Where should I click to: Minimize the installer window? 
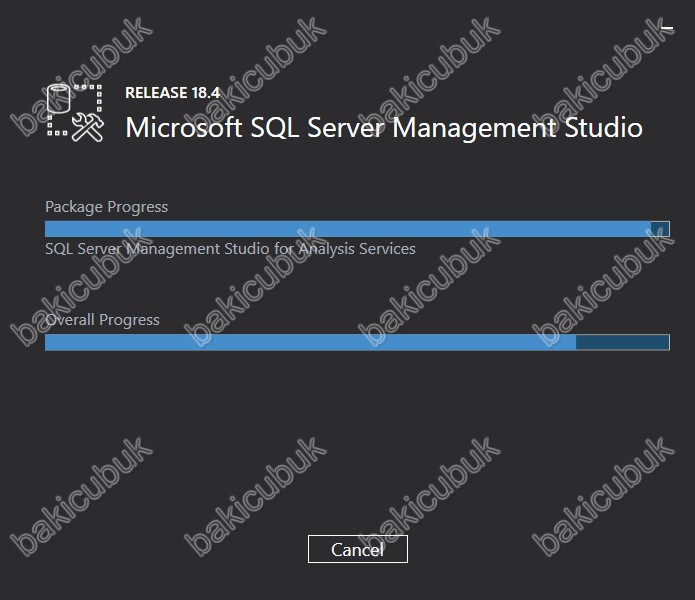pyautogui.click(x=667, y=28)
